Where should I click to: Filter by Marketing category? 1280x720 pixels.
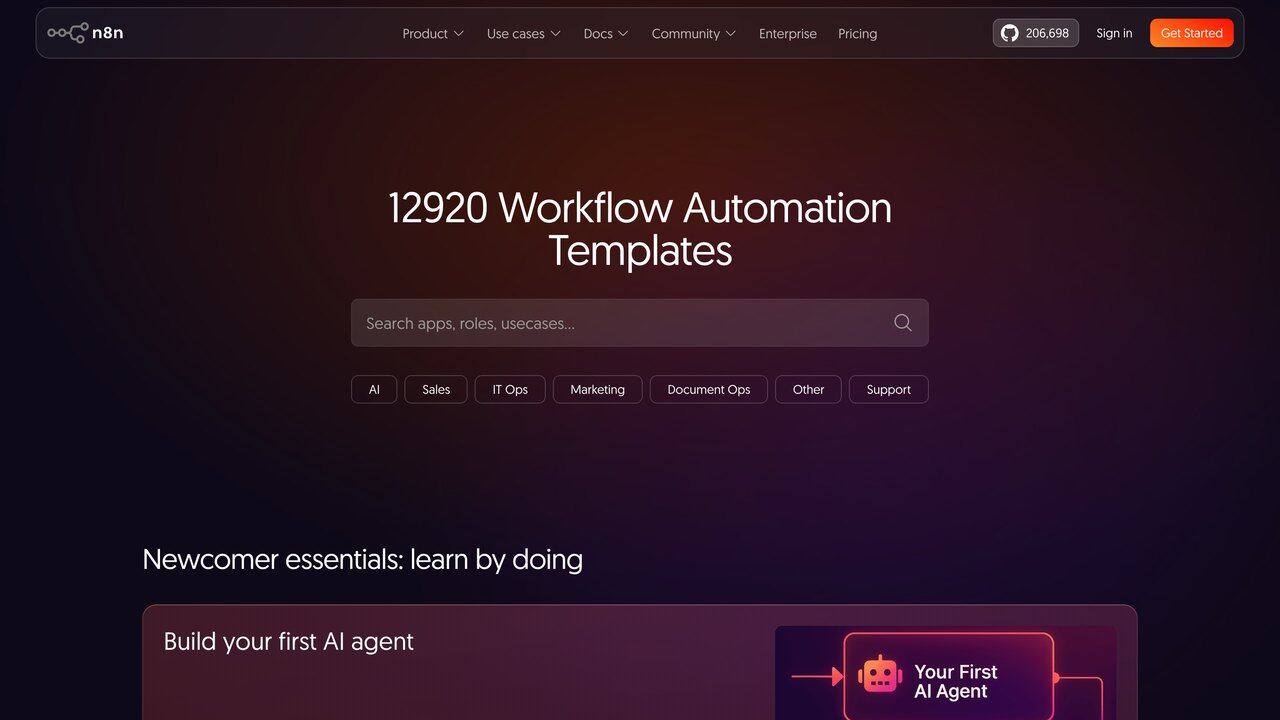point(597,389)
